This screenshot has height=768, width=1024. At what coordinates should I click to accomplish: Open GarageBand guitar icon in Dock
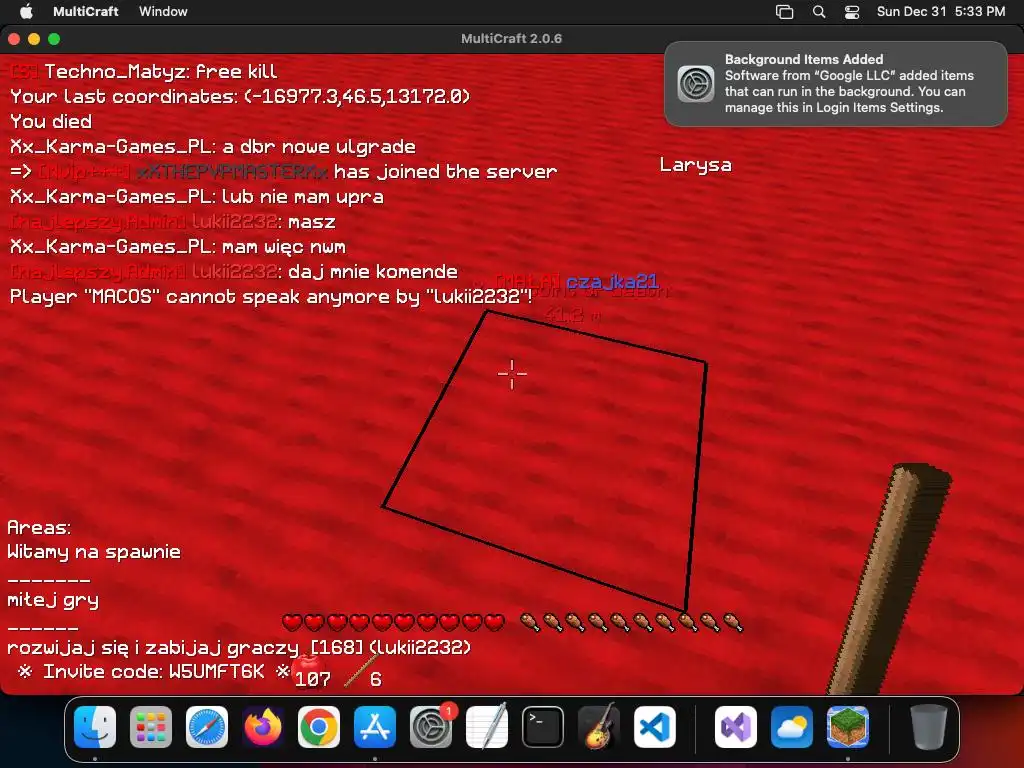click(599, 727)
